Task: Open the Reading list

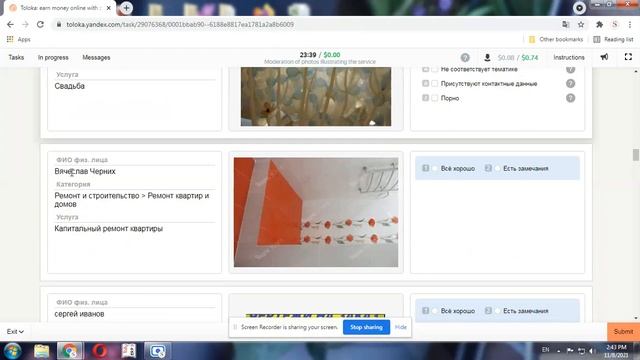Action: [x=613, y=39]
